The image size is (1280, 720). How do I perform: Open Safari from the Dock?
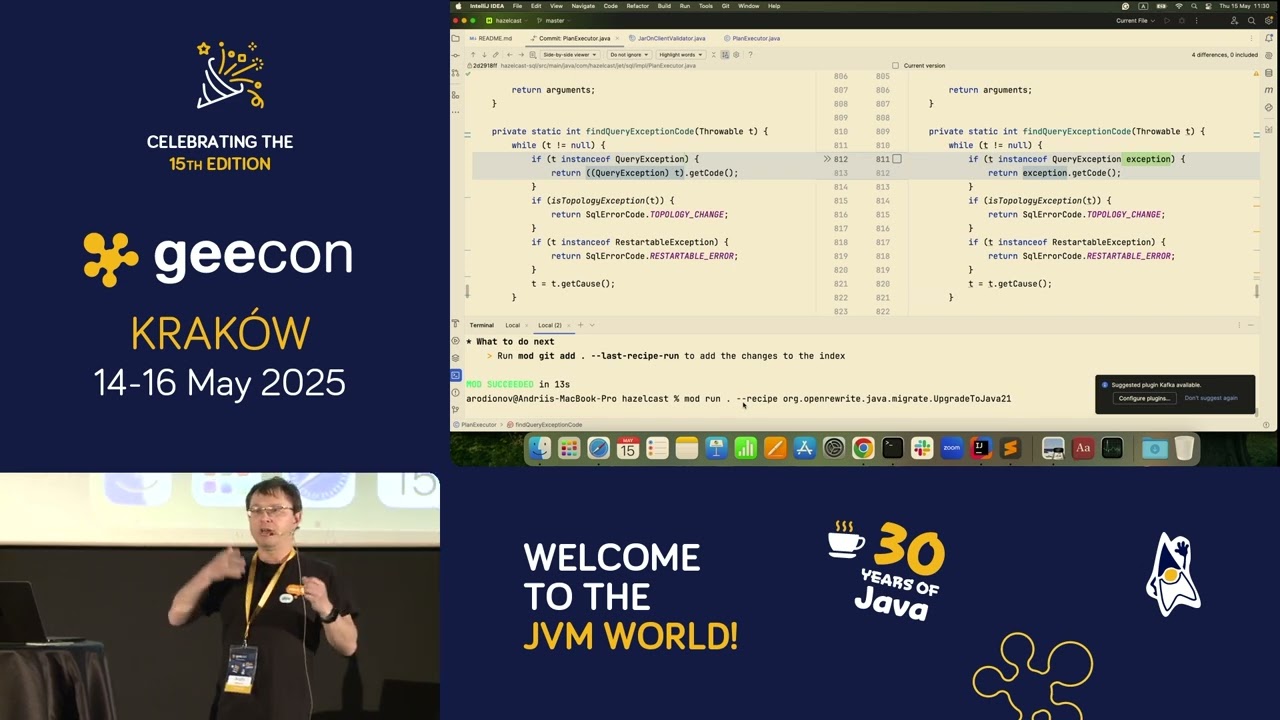point(598,449)
